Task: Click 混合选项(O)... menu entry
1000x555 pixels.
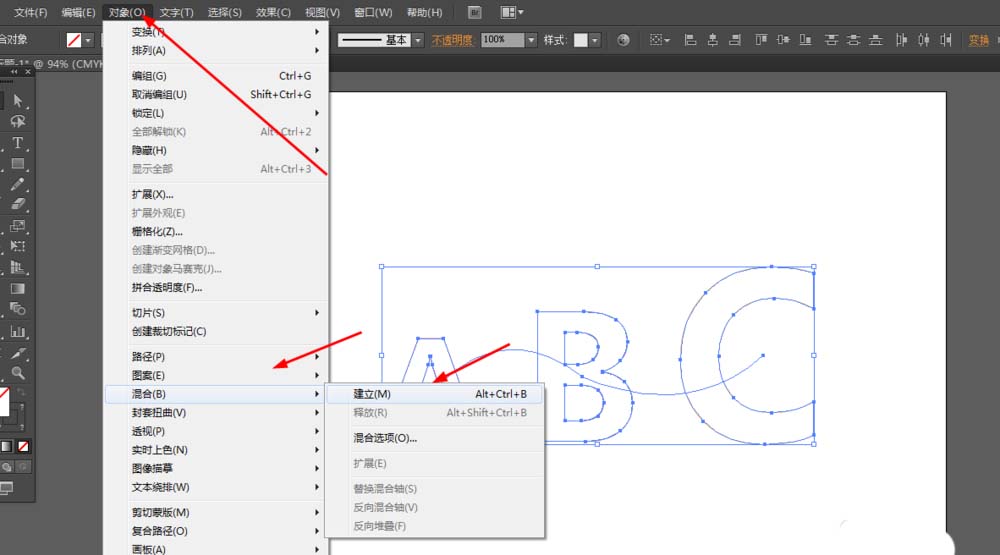Action: pos(385,438)
